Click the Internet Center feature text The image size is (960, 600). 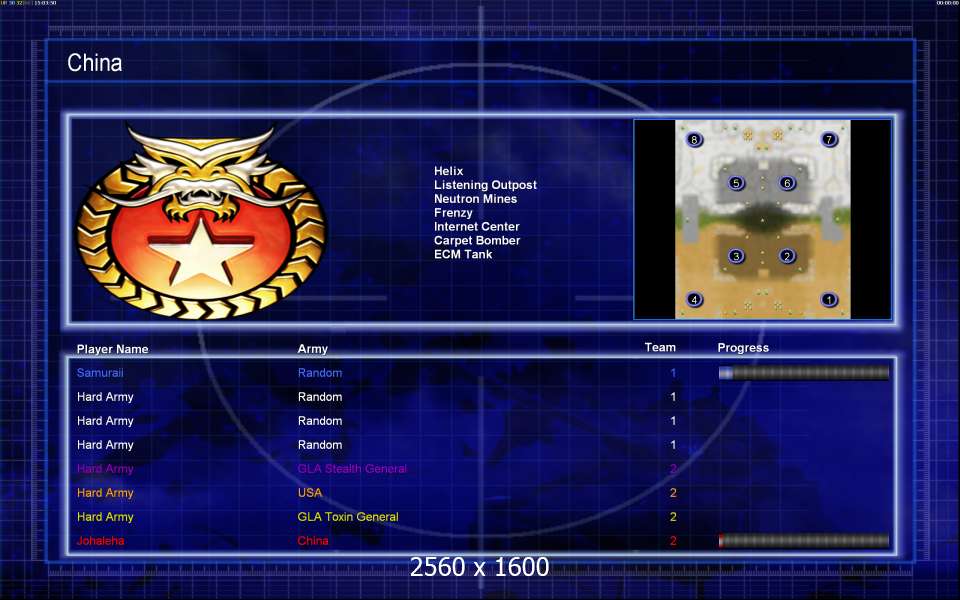[476, 227]
